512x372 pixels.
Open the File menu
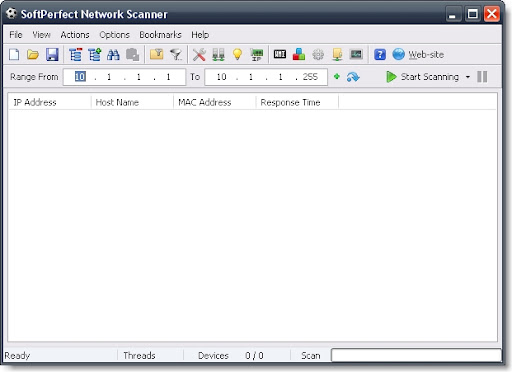point(16,35)
